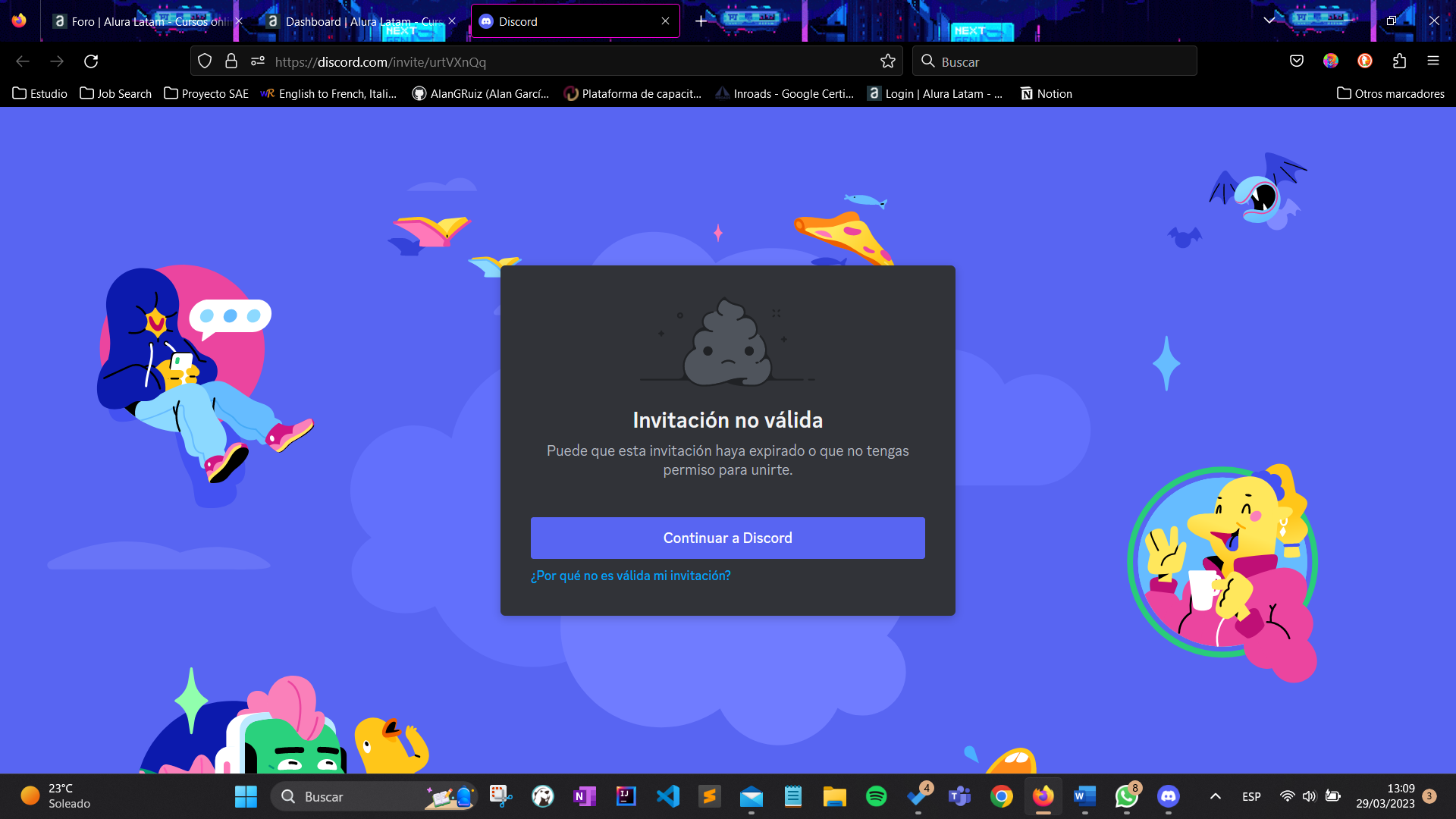Open the English to French bookmark
The width and height of the screenshot is (1456, 819).
coord(328,93)
